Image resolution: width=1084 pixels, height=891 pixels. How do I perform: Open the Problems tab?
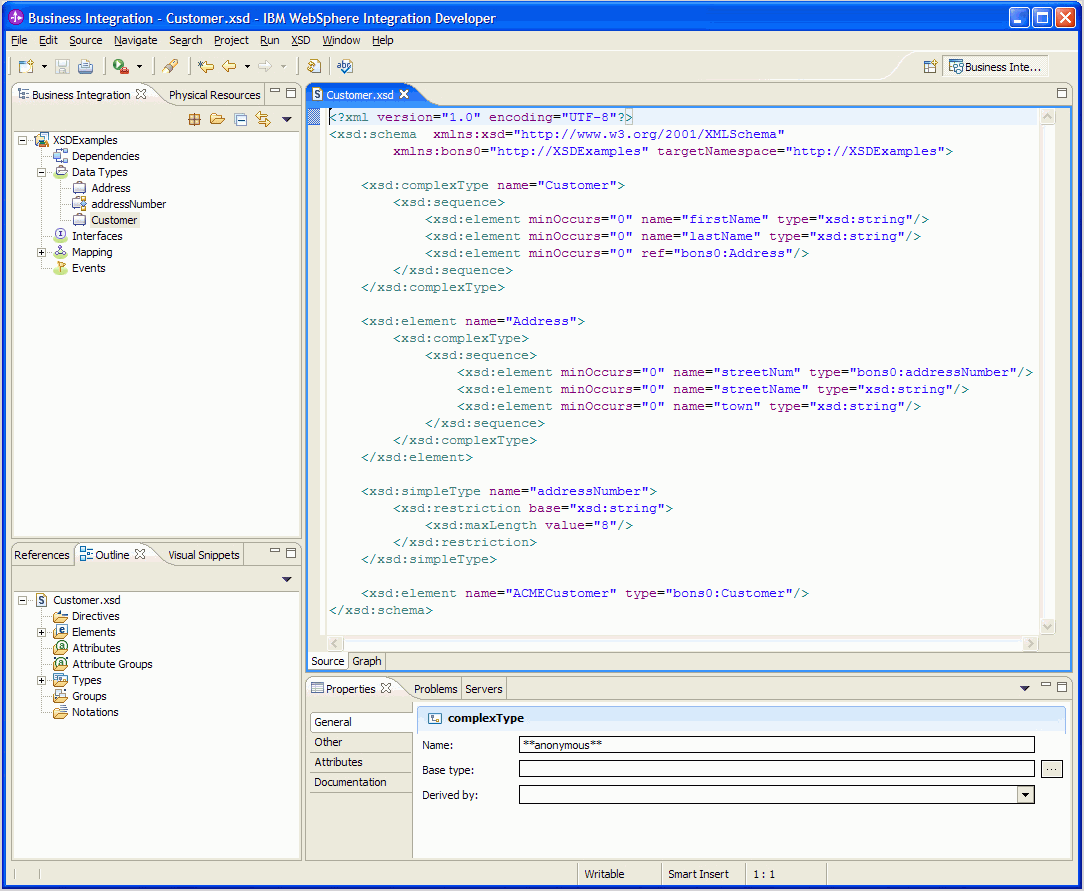pyautogui.click(x=435, y=689)
